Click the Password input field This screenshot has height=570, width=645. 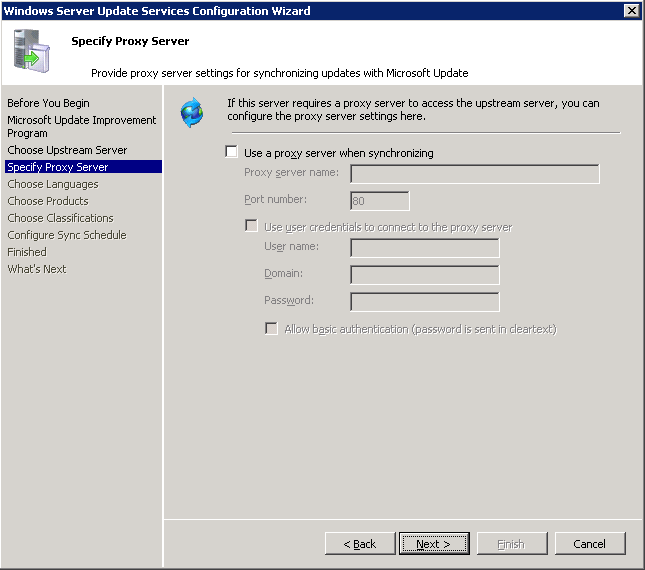[425, 302]
